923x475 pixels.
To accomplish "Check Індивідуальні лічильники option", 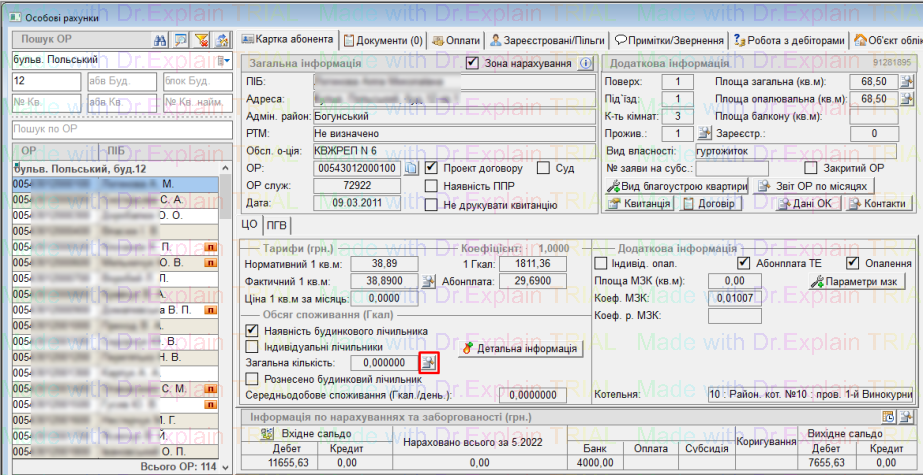I will pos(252,346).
